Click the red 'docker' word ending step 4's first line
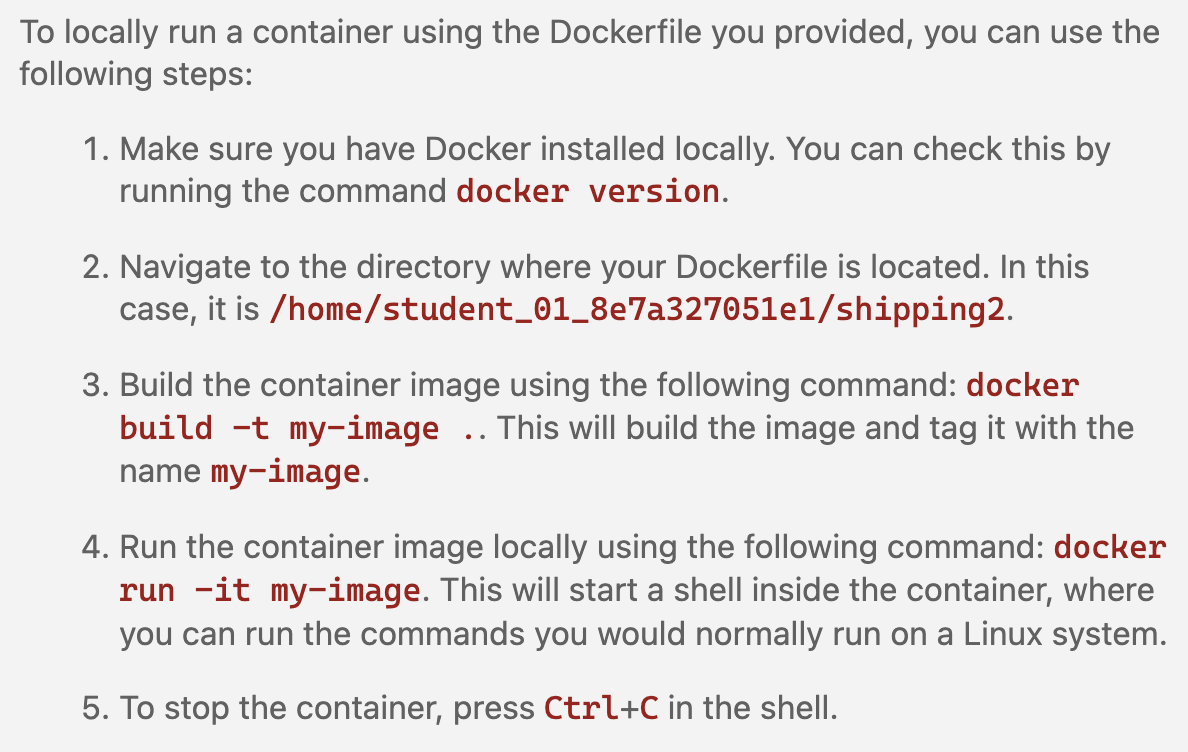 point(1110,548)
